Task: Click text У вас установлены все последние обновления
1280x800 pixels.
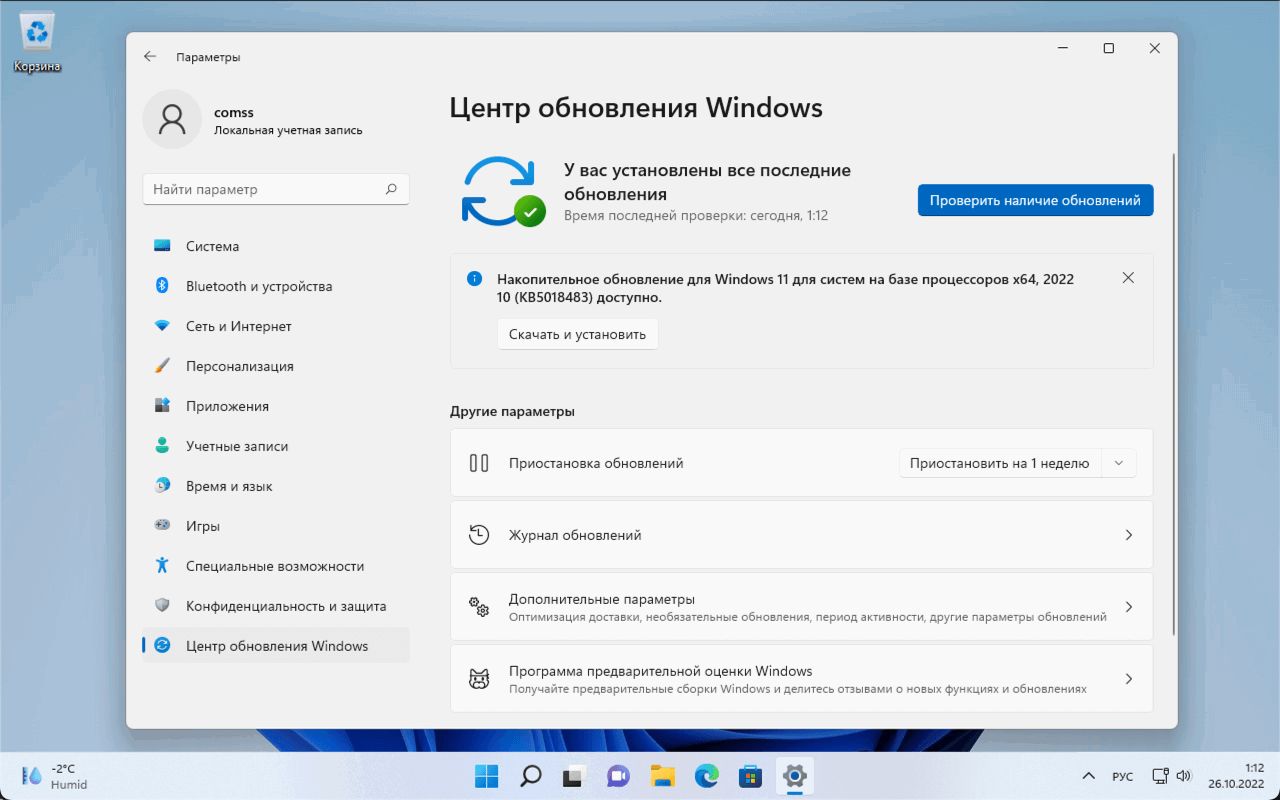Action: (707, 182)
